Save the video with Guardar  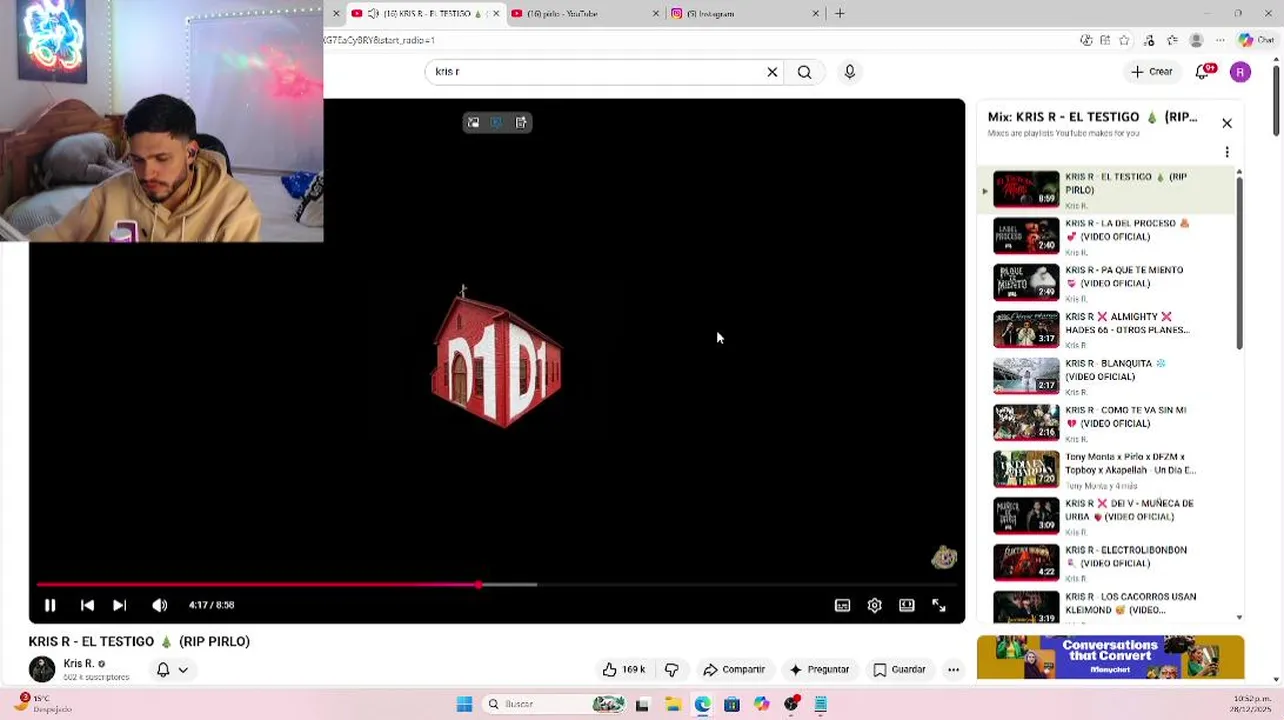click(900, 670)
